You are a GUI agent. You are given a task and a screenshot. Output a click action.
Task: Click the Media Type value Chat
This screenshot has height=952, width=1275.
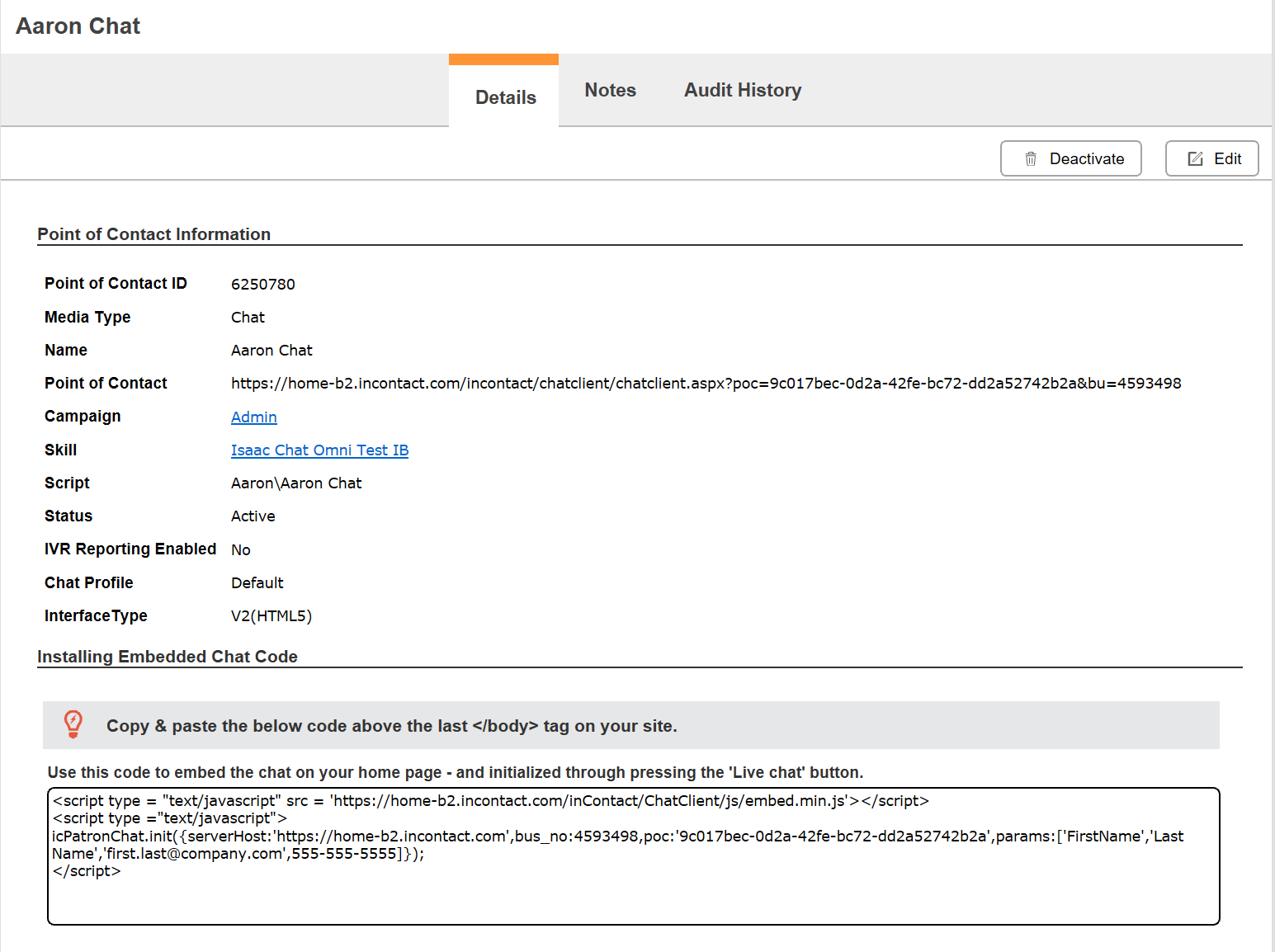pos(248,317)
